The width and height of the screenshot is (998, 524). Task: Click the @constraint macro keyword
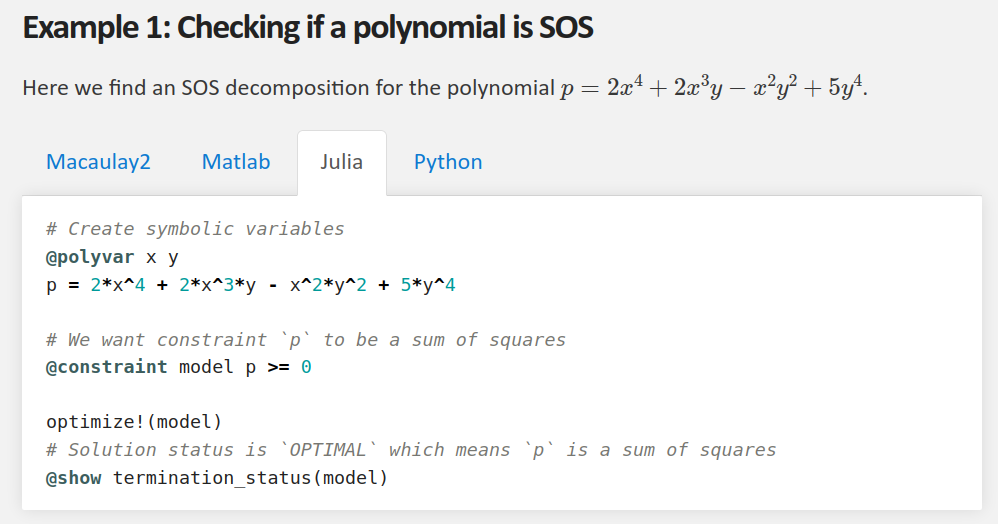point(106,367)
